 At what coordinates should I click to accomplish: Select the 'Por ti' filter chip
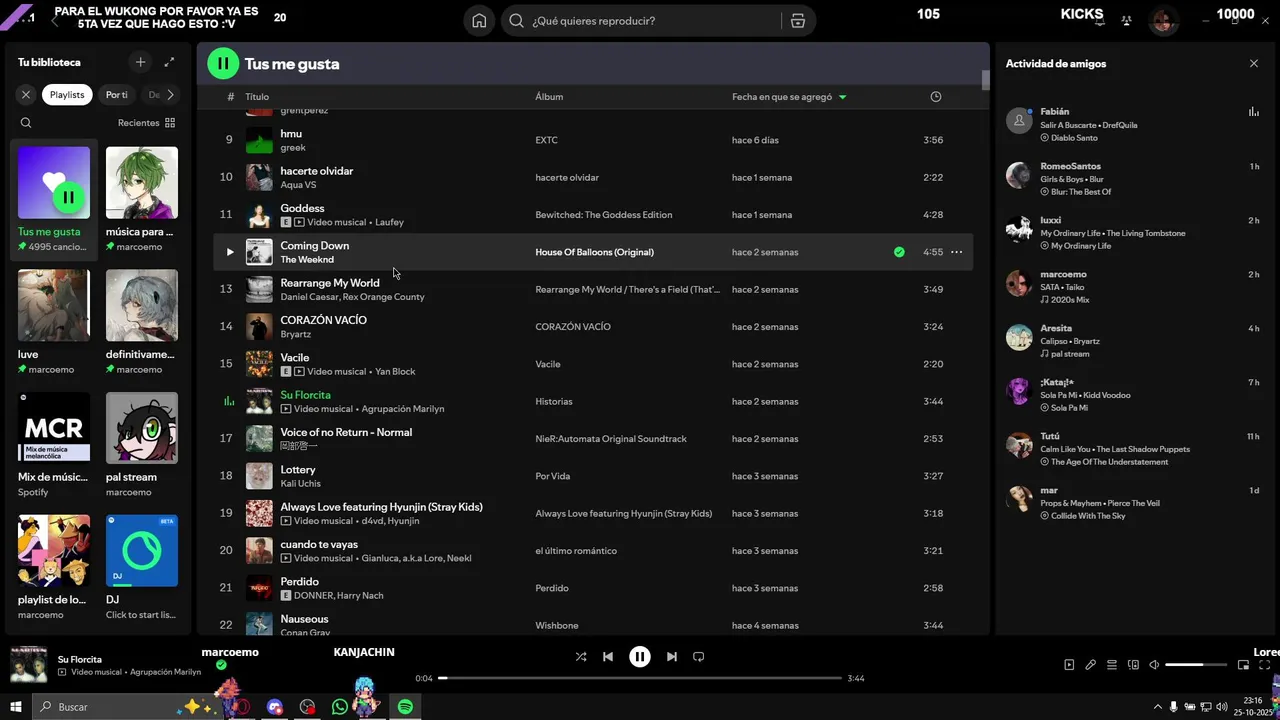pos(117,95)
